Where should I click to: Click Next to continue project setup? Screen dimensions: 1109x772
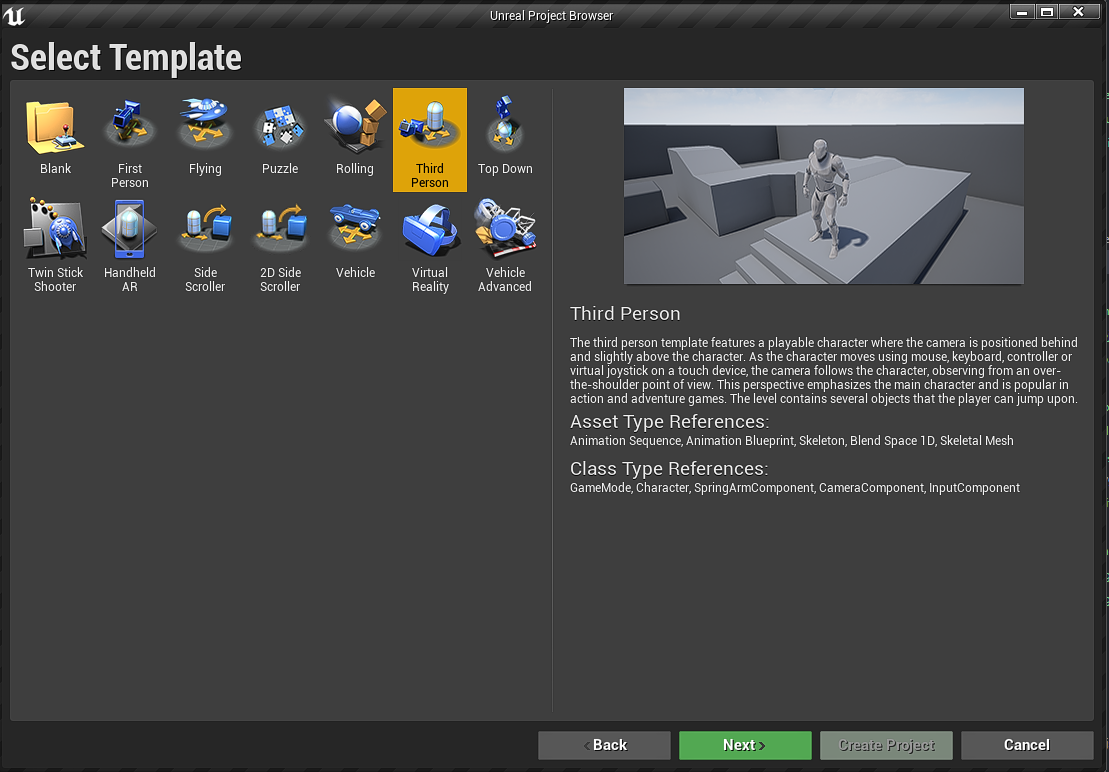coord(745,745)
